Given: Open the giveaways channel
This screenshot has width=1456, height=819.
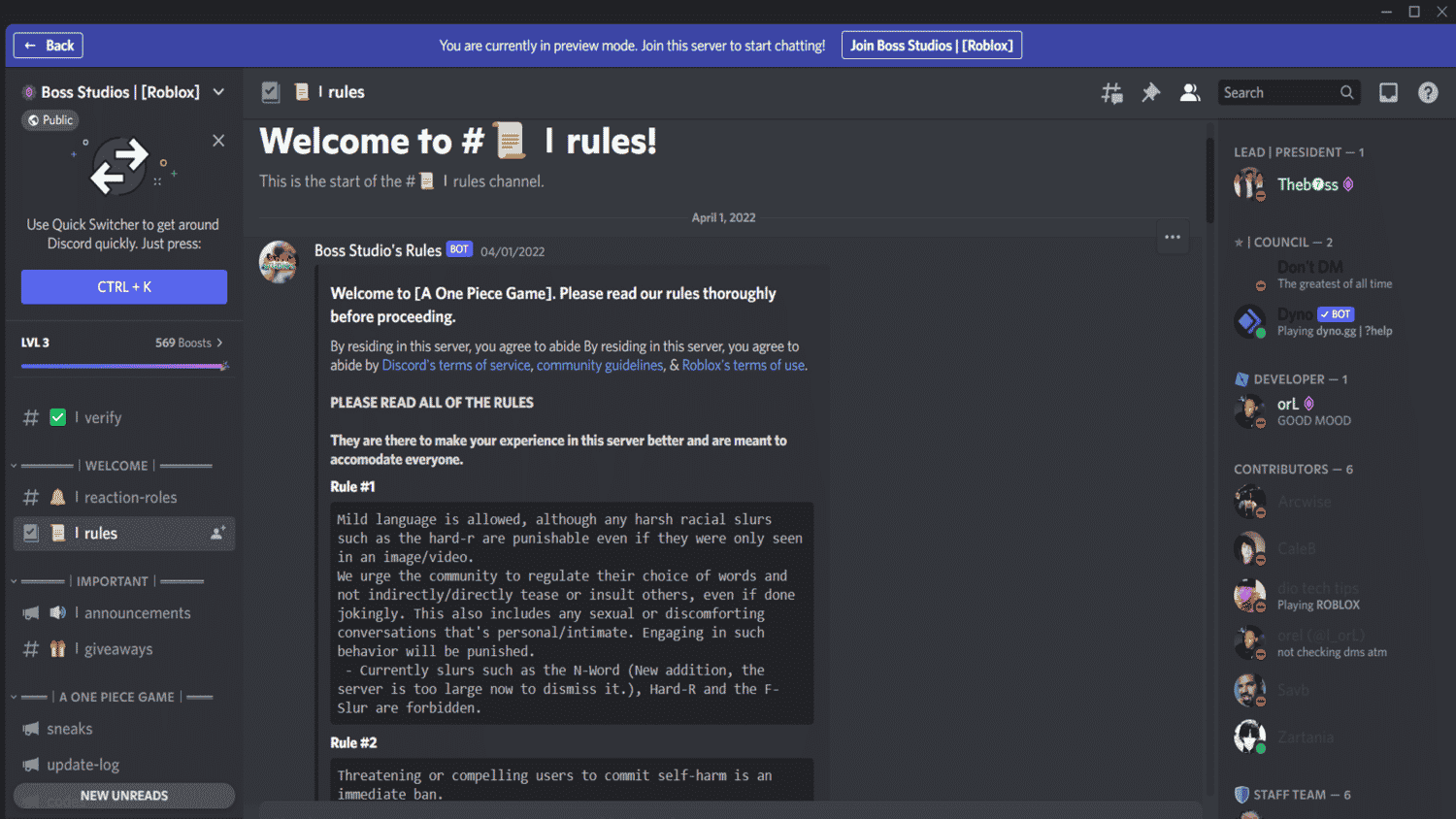Looking at the screenshot, I should pyautogui.click(x=124, y=649).
